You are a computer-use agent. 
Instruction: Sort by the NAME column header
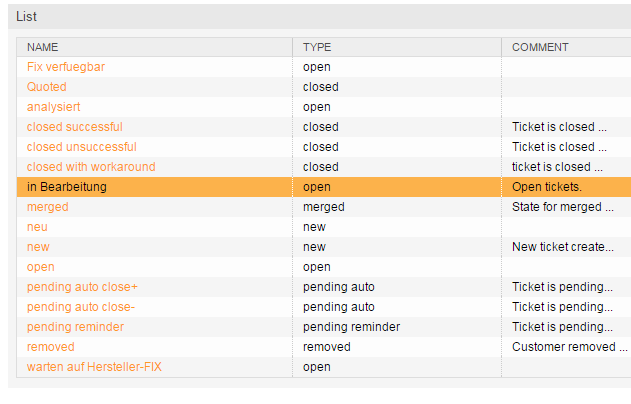click(43, 47)
